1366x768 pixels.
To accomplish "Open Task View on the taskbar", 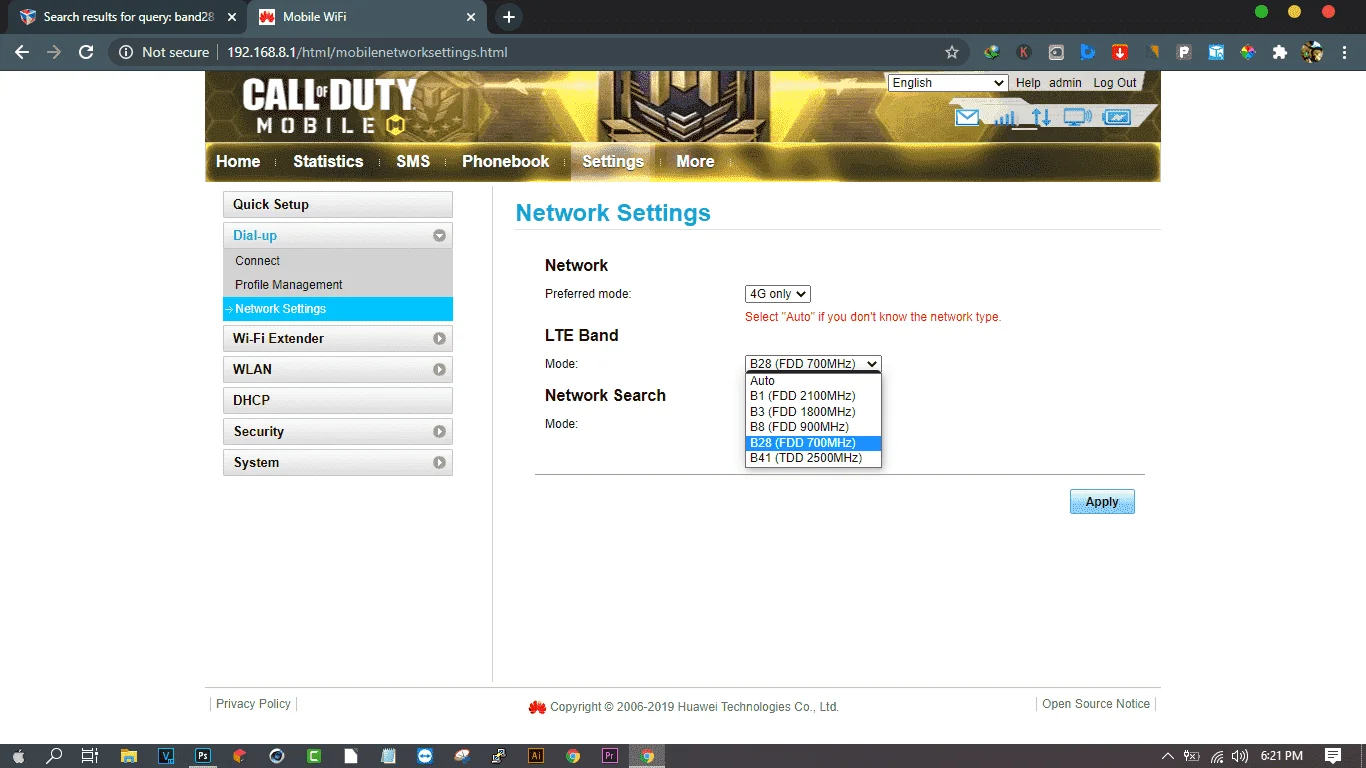I will 90,756.
